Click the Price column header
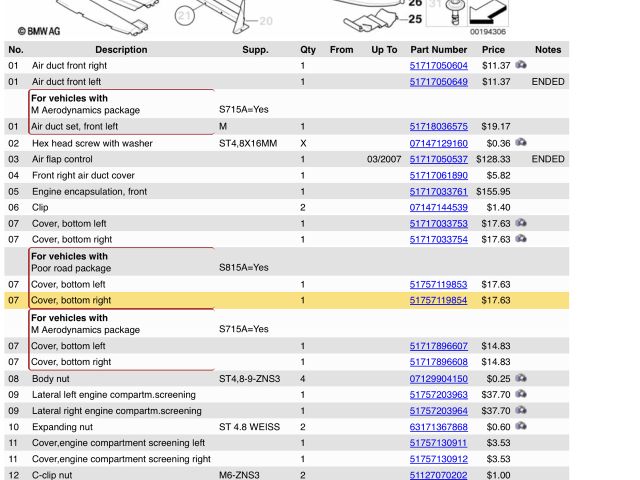The image size is (640, 480). tap(493, 49)
